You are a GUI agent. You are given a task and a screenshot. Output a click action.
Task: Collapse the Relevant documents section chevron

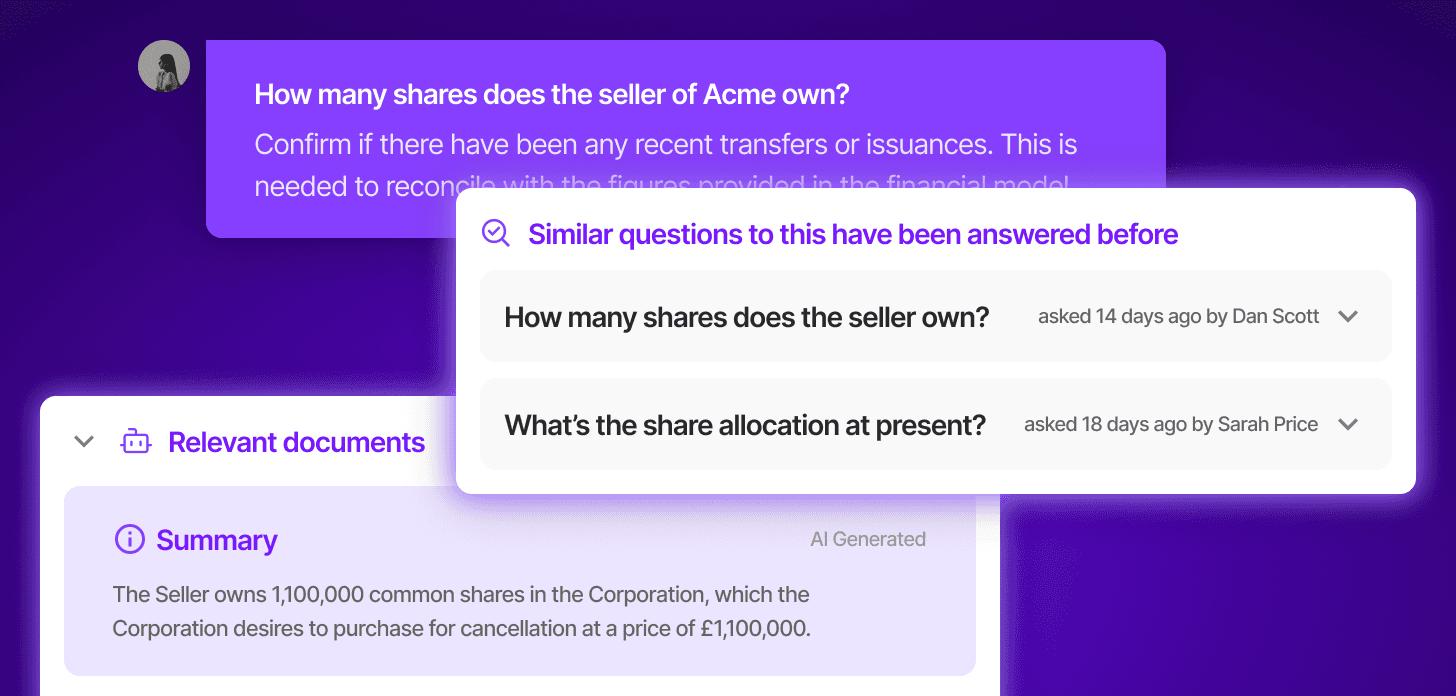(x=84, y=441)
